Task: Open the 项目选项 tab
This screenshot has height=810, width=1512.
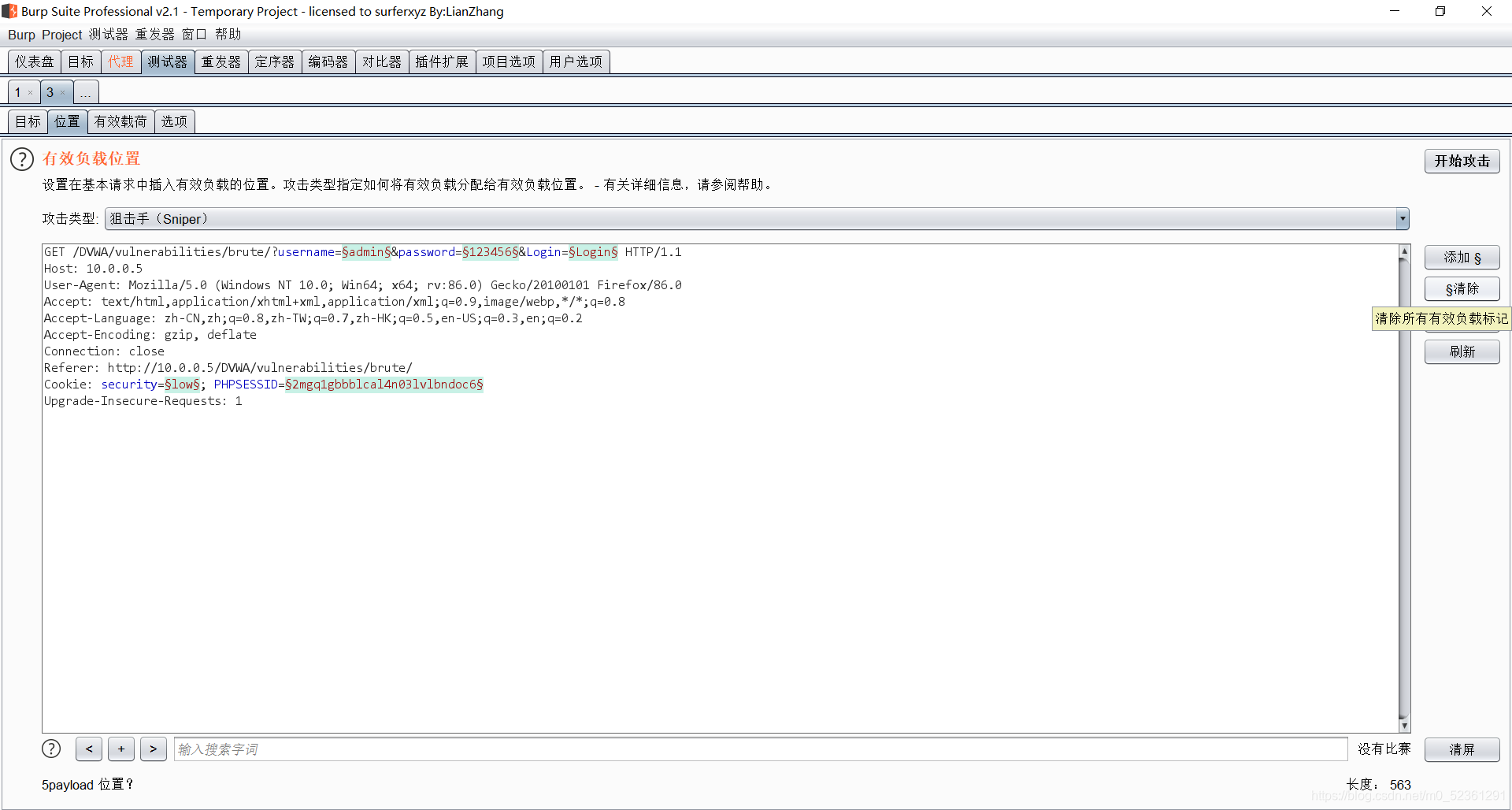Action: (509, 61)
